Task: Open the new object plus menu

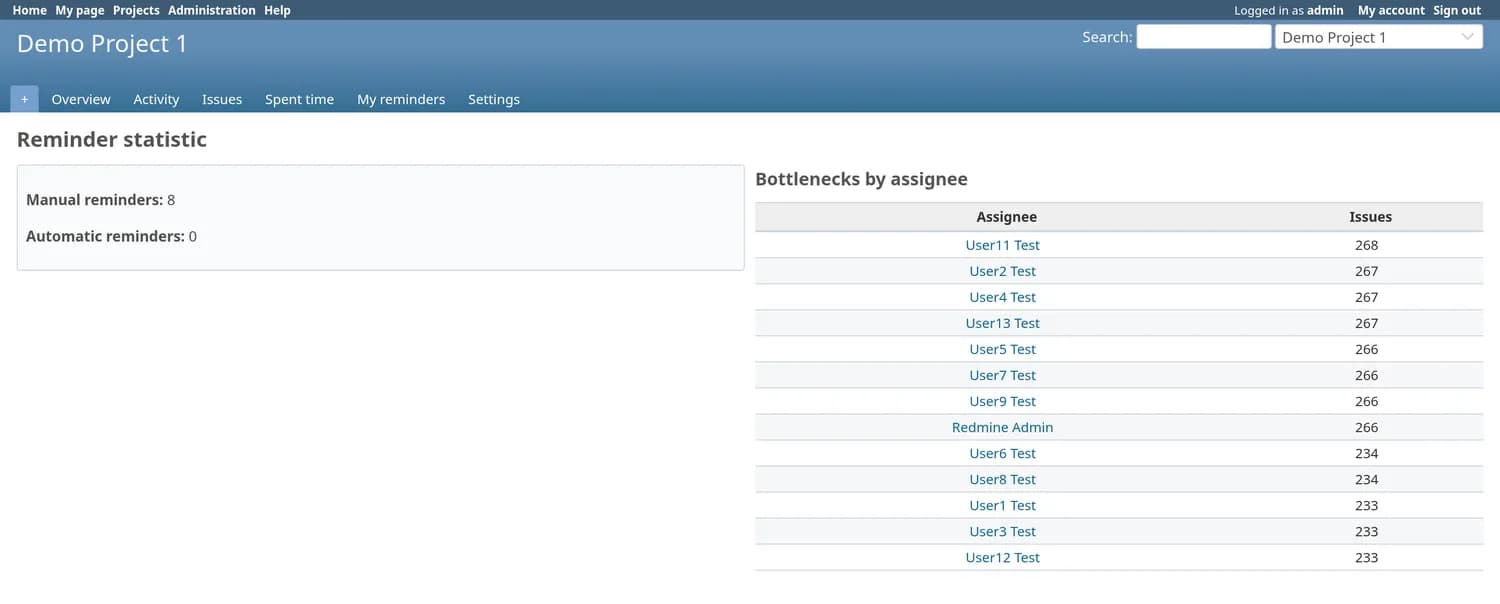Action: (24, 99)
